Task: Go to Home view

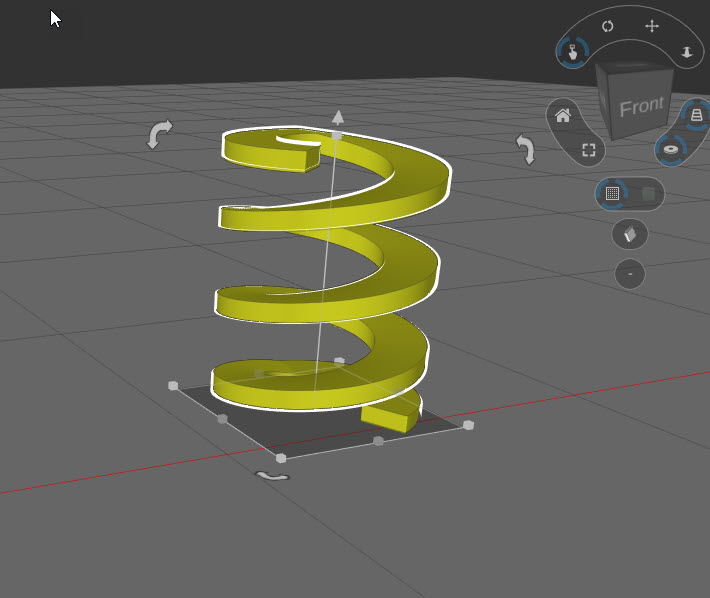Action: pos(563,116)
